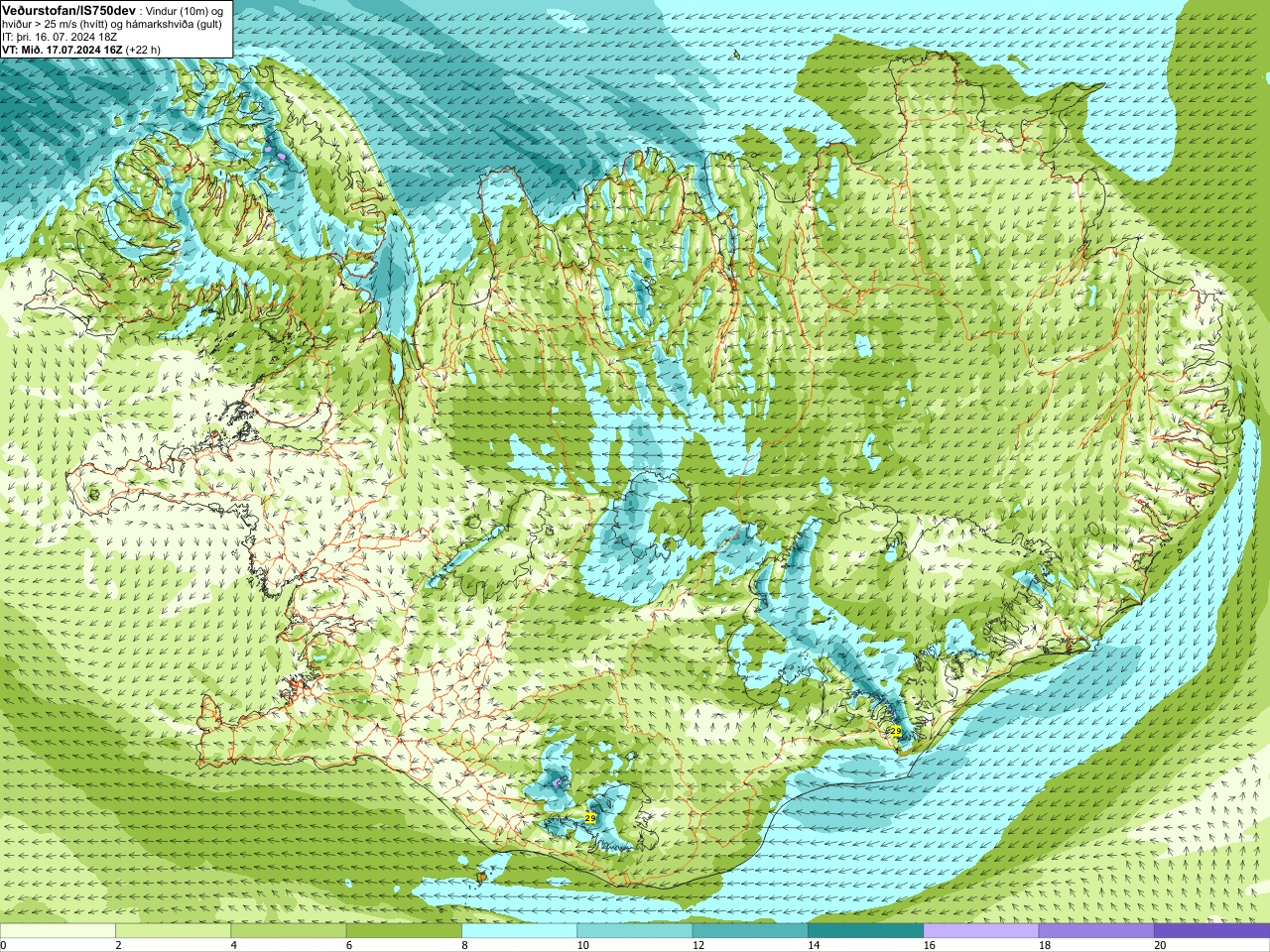Click the purple 18–20 m/s legend swatch
The image size is (1270, 952).
coord(1096,931)
